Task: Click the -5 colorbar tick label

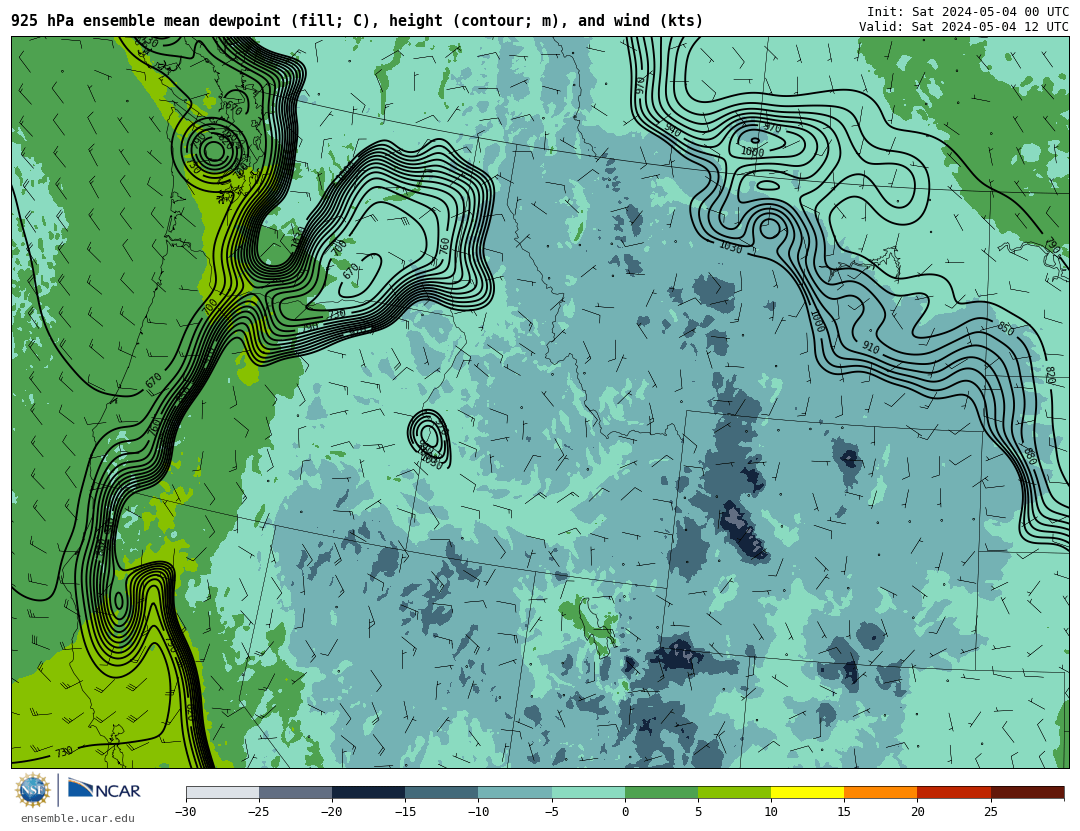Action: click(x=551, y=812)
